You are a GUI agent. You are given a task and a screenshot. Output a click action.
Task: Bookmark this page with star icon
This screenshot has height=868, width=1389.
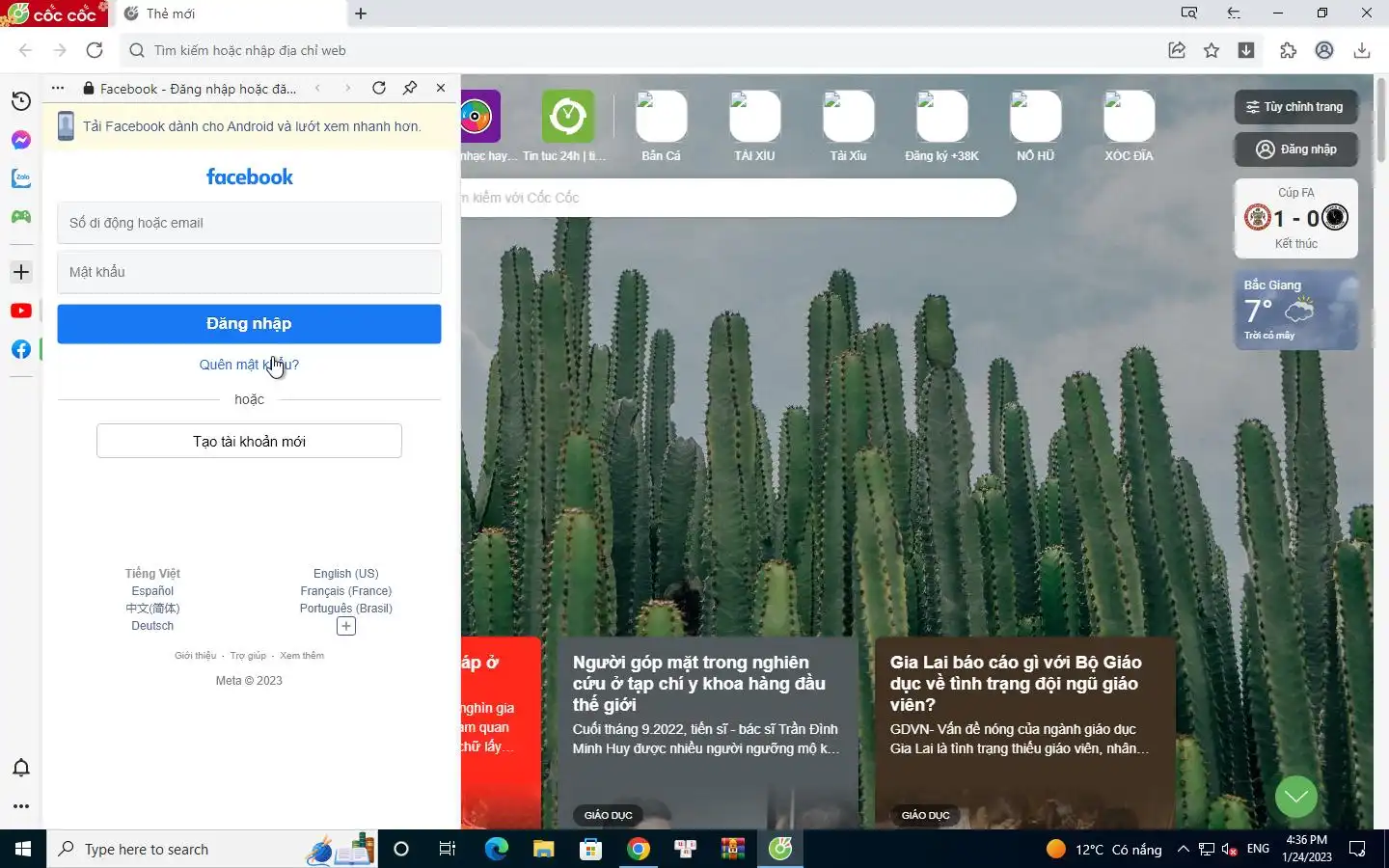(x=1212, y=50)
